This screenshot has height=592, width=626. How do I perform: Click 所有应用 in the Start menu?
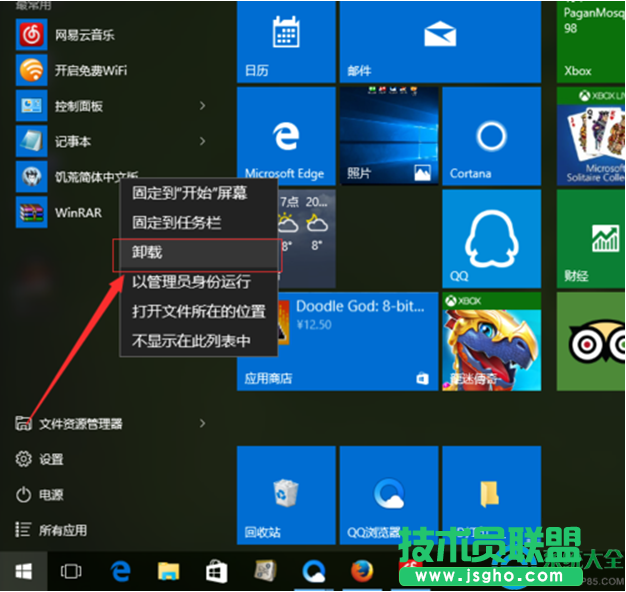tap(62, 531)
